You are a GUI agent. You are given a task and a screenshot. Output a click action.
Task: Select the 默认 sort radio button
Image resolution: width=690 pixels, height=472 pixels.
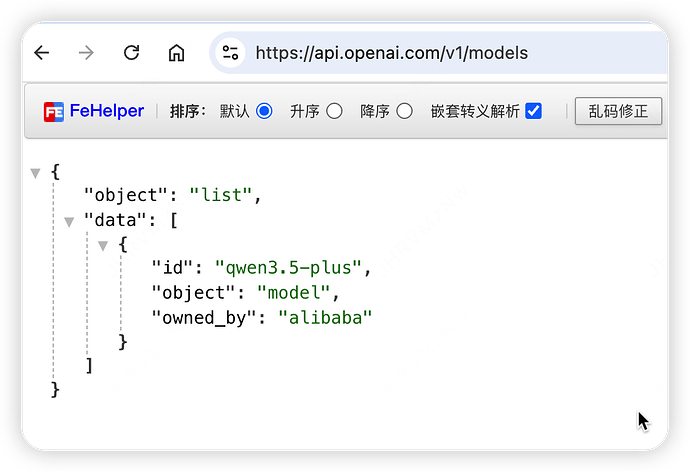pos(264,111)
